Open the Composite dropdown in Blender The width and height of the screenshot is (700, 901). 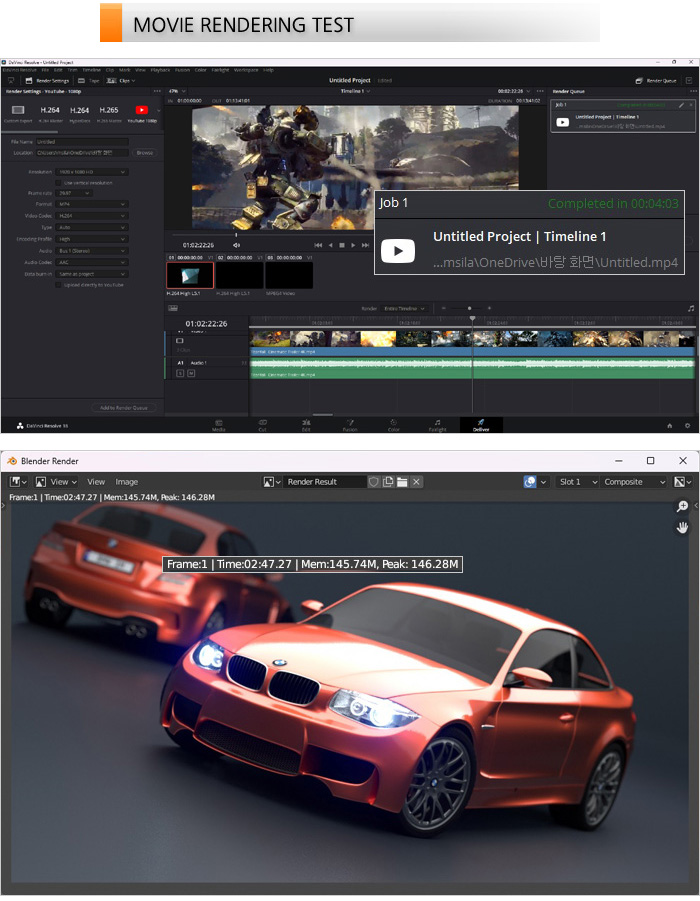(x=634, y=482)
